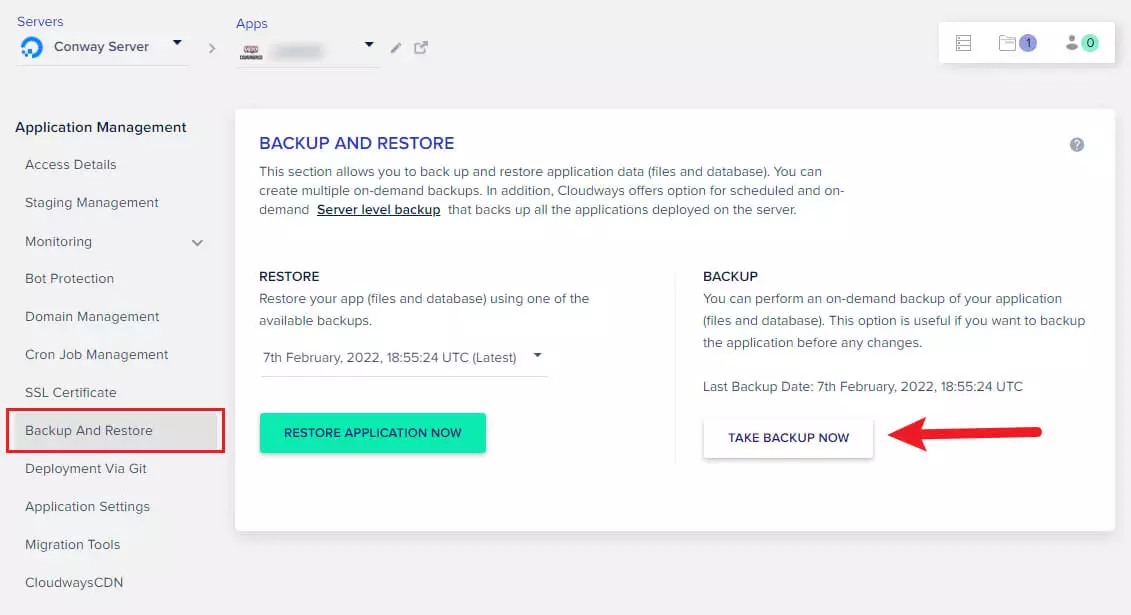This screenshot has width=1131, height=615.
Task: Open Staging Management in sidebar
Action: pyautogui.click(x=92, y=203)
